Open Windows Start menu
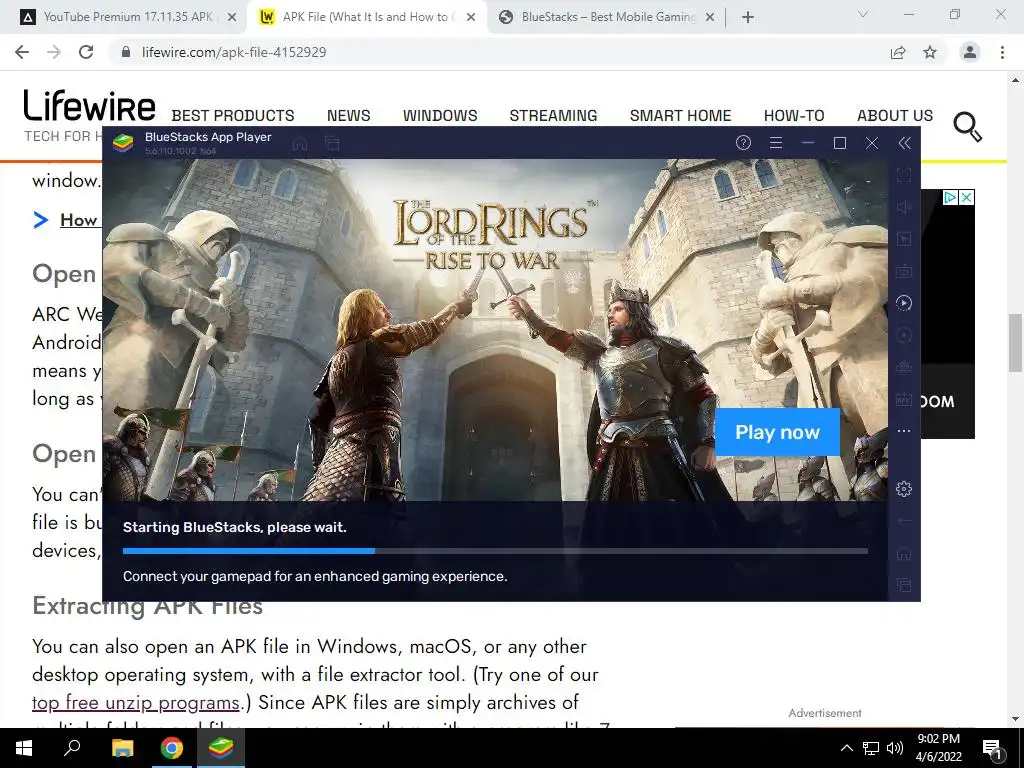The width and height of the screenshot is (1024, 768). [x=24, y=748]
